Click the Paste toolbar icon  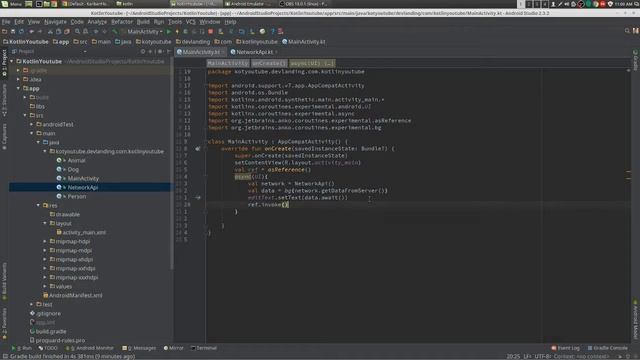click(x=67, y=31)
